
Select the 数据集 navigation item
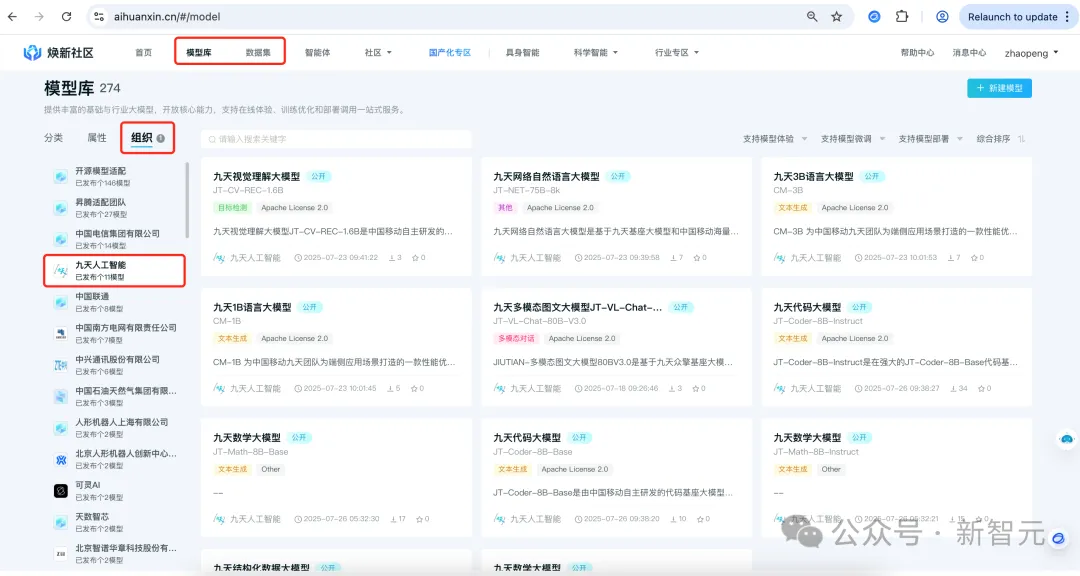[258, 52]
